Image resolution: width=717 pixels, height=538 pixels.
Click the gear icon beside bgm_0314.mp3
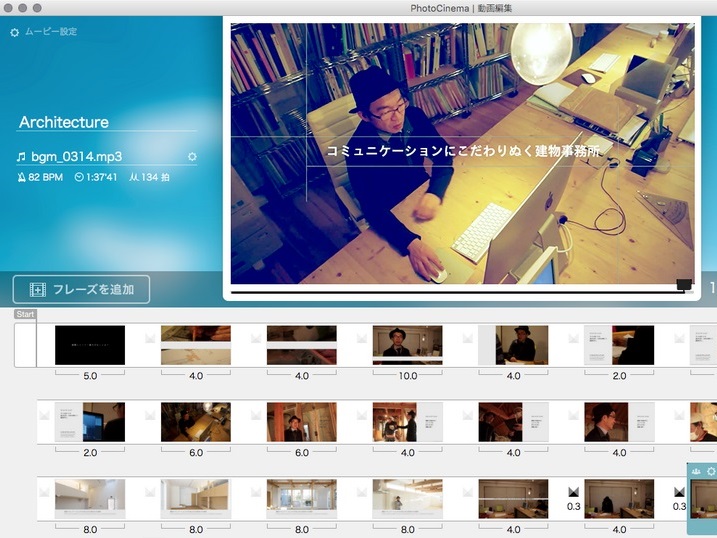tap(192, 157)
